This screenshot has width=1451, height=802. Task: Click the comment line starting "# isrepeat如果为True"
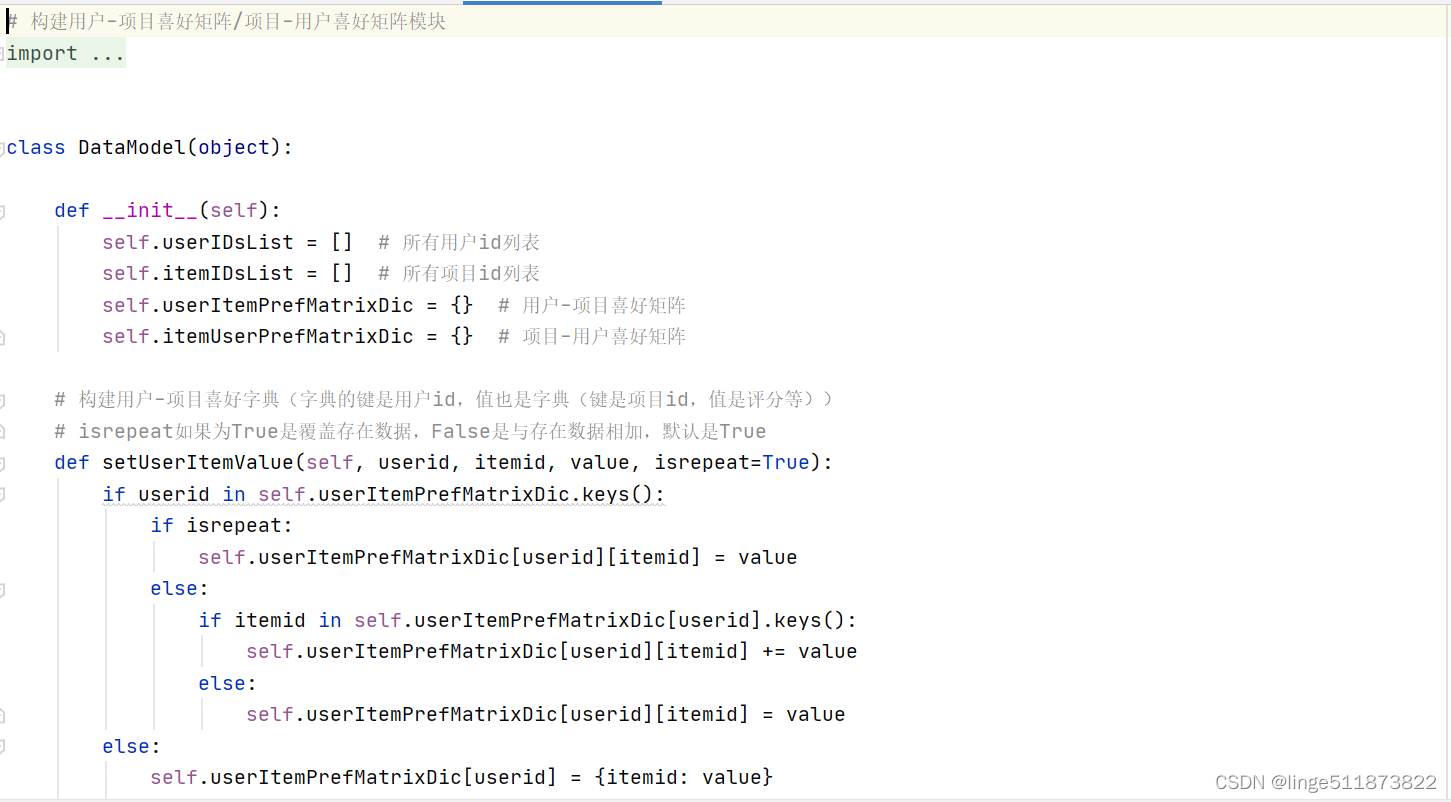click(410, 432)
